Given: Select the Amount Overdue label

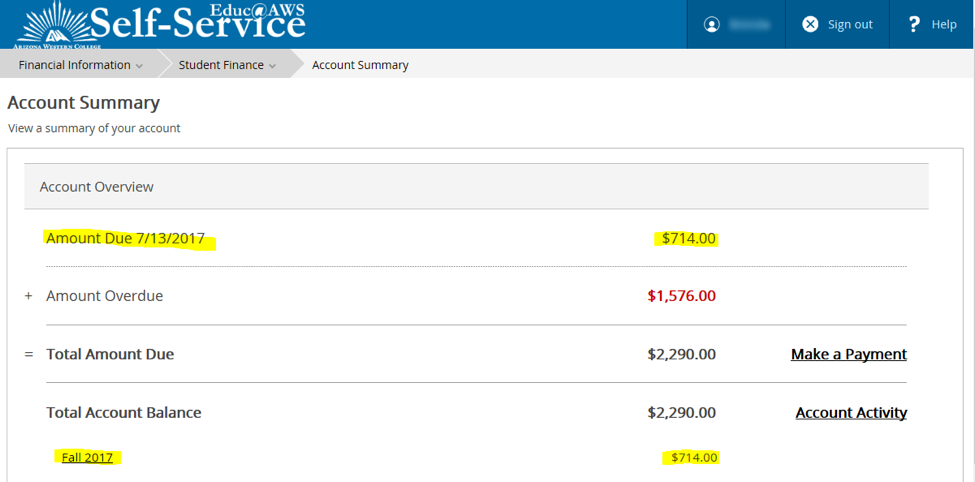Looking at the screenshot, I should [104, 296].
